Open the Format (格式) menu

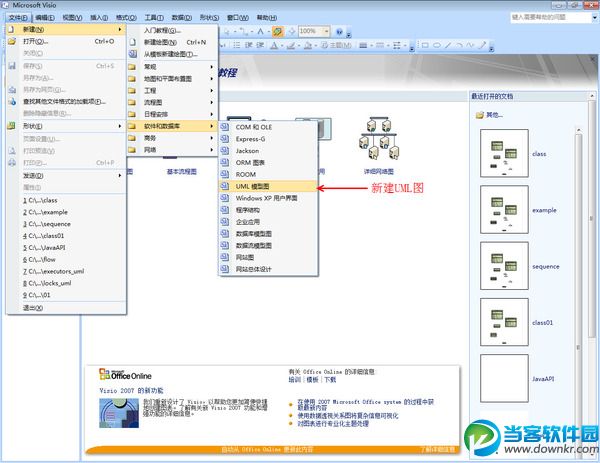pyautogui.click(x=126, y=18)
